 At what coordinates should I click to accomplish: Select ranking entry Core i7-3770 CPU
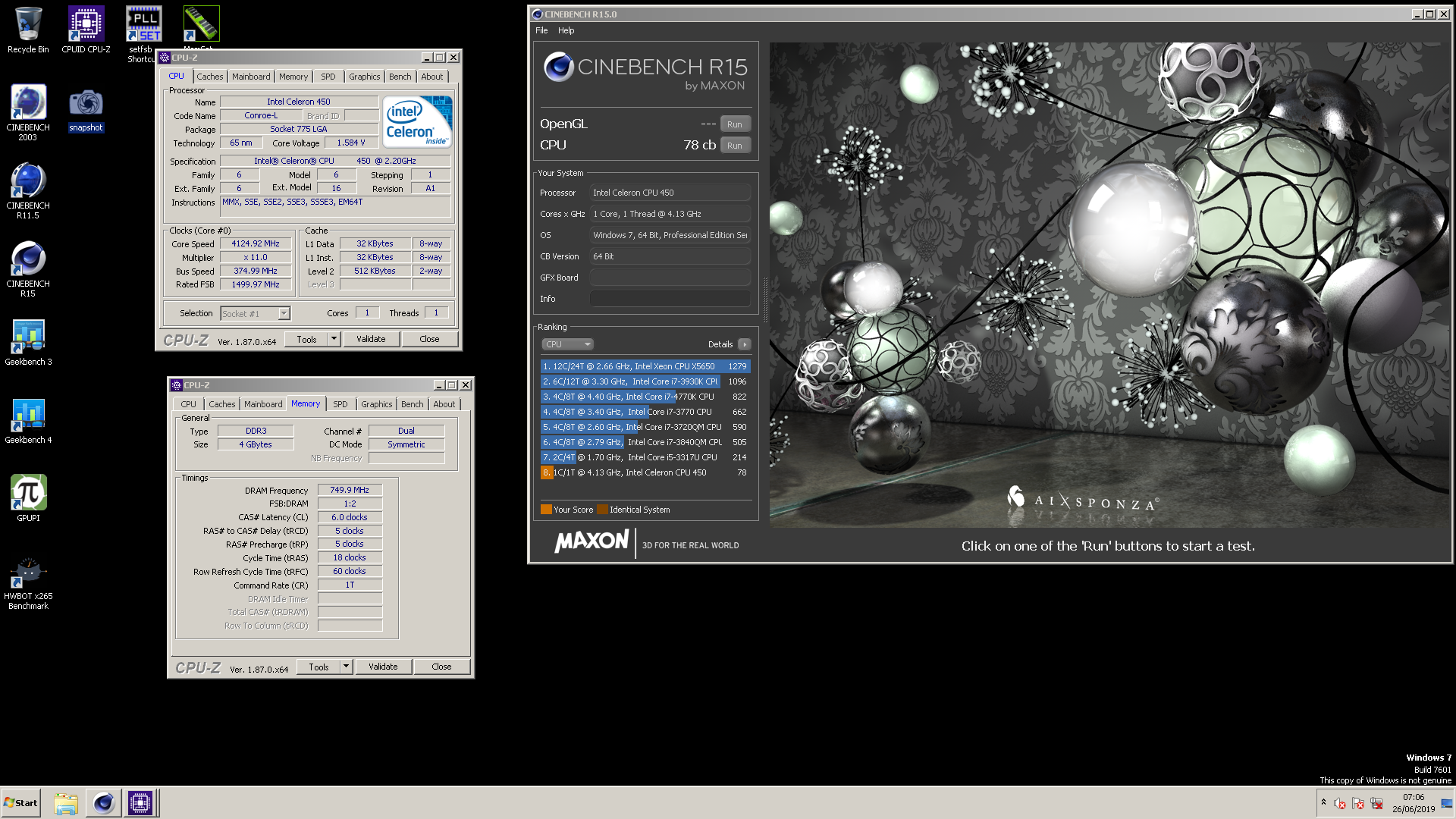pos(645,412)
